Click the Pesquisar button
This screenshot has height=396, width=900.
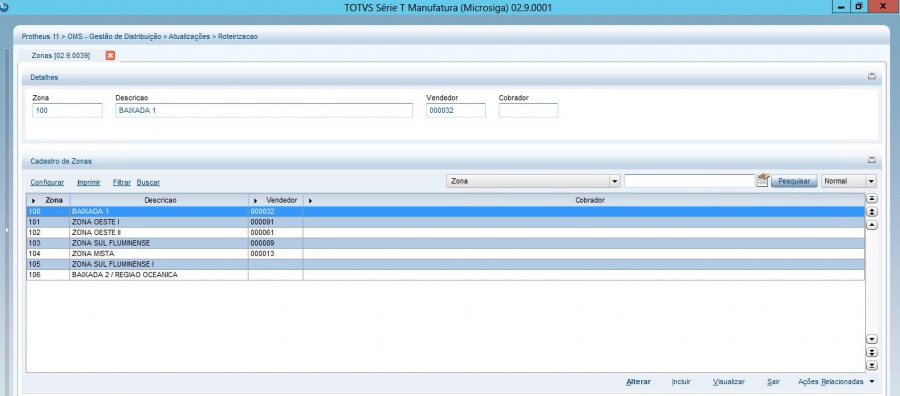click(x=794, y=181)
